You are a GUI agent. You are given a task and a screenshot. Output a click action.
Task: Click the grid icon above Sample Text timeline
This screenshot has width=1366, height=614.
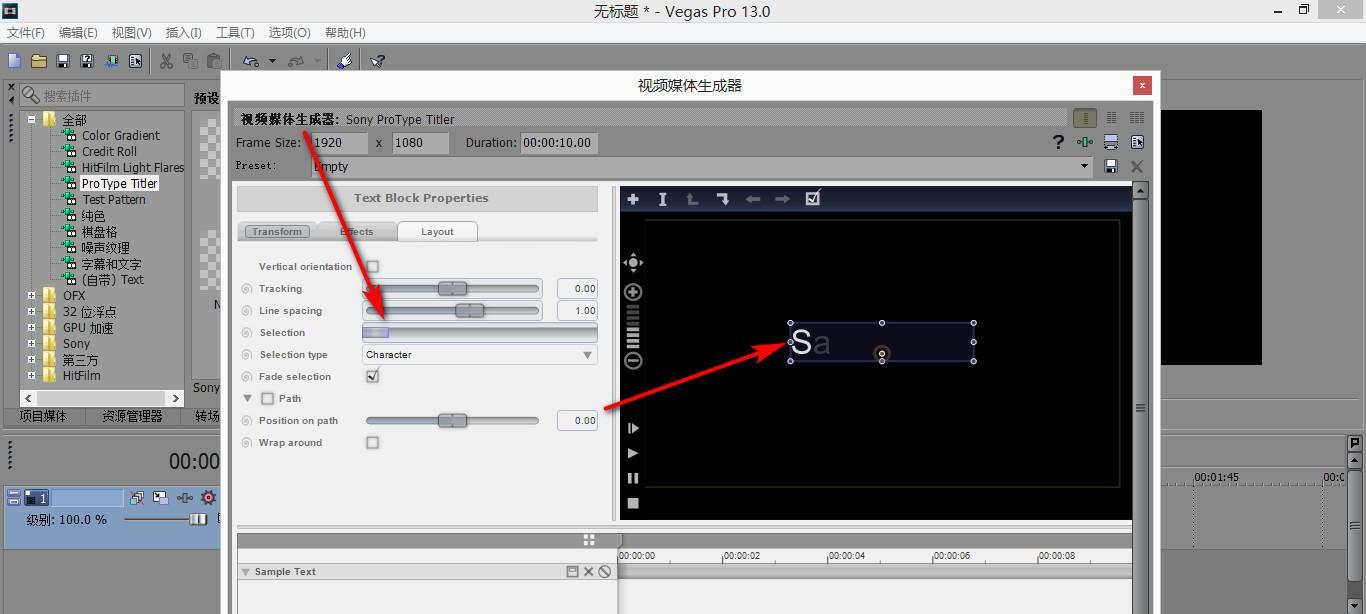click(x=589, y=540)
